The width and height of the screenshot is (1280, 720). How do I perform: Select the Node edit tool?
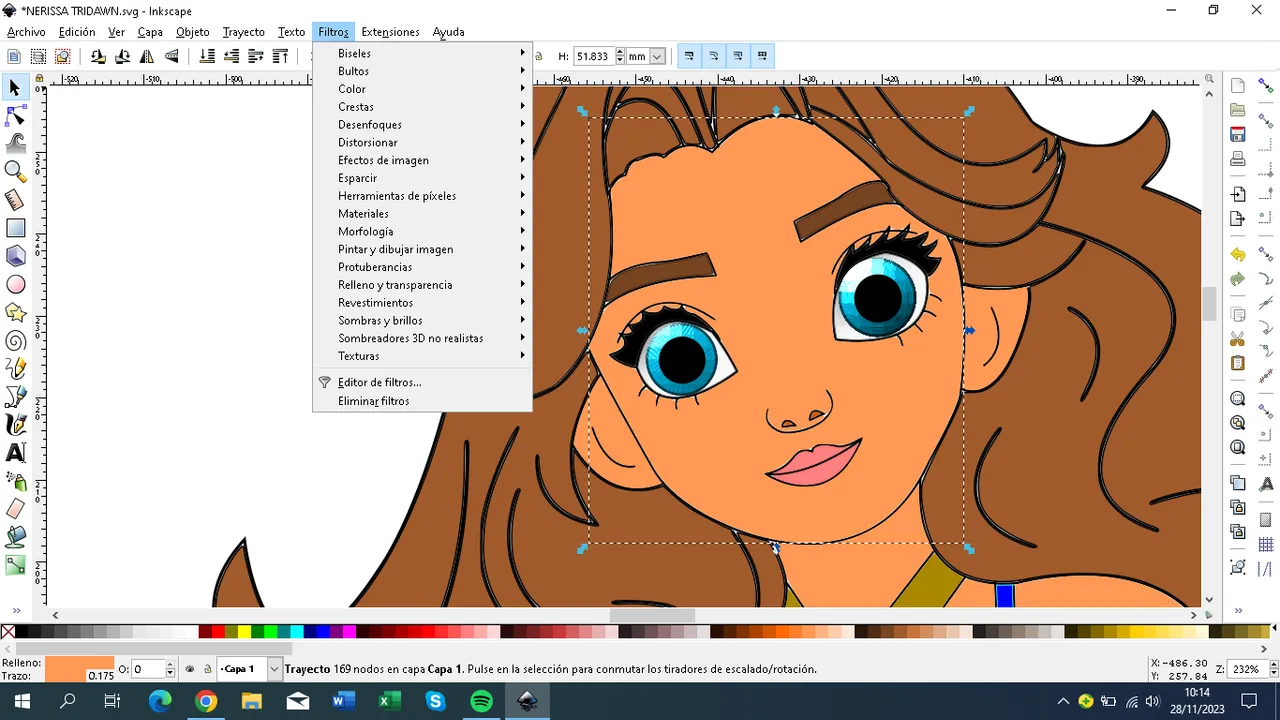tap(15, 117)
